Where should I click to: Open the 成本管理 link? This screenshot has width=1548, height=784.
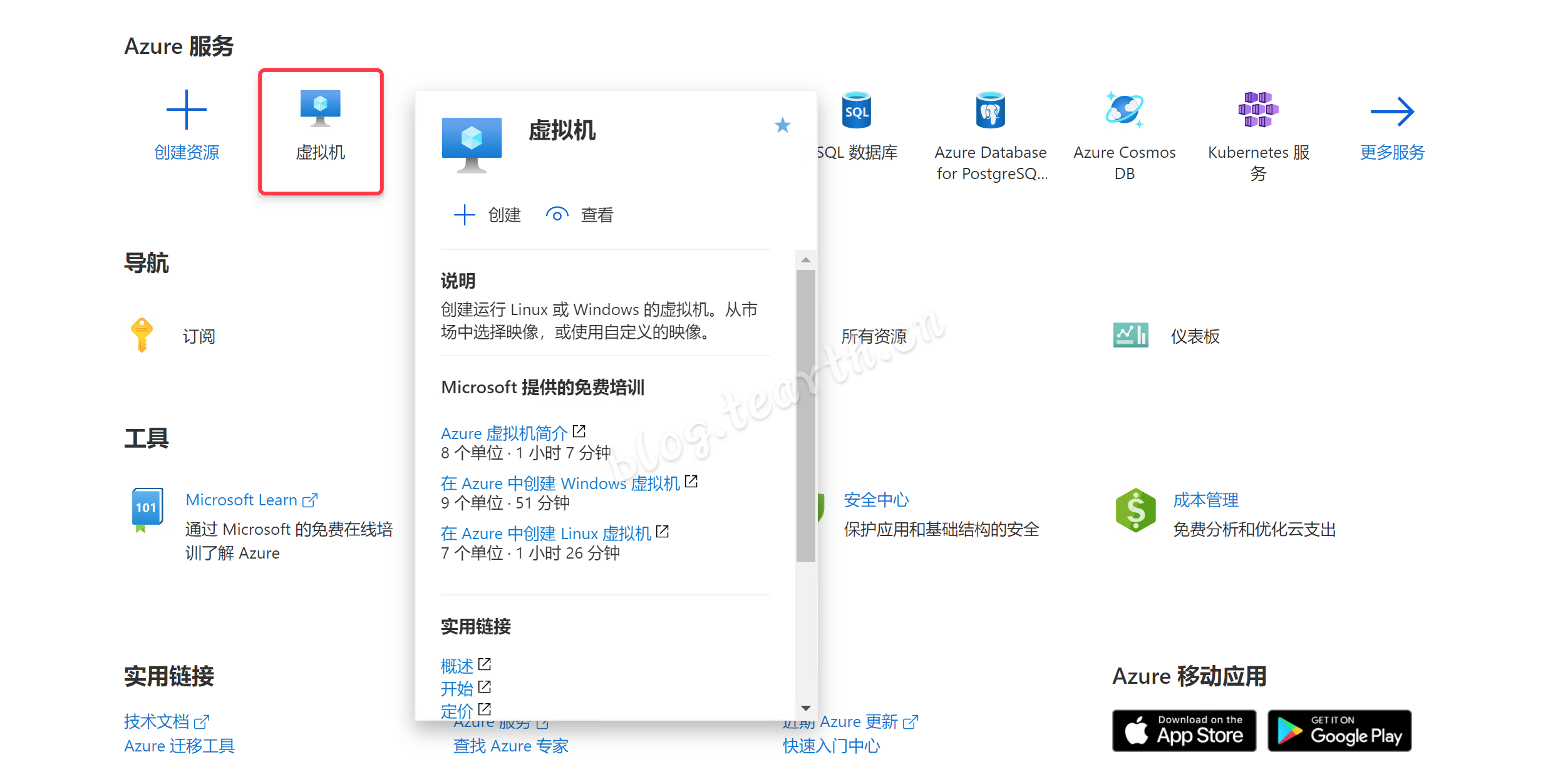coord(1205,500)
